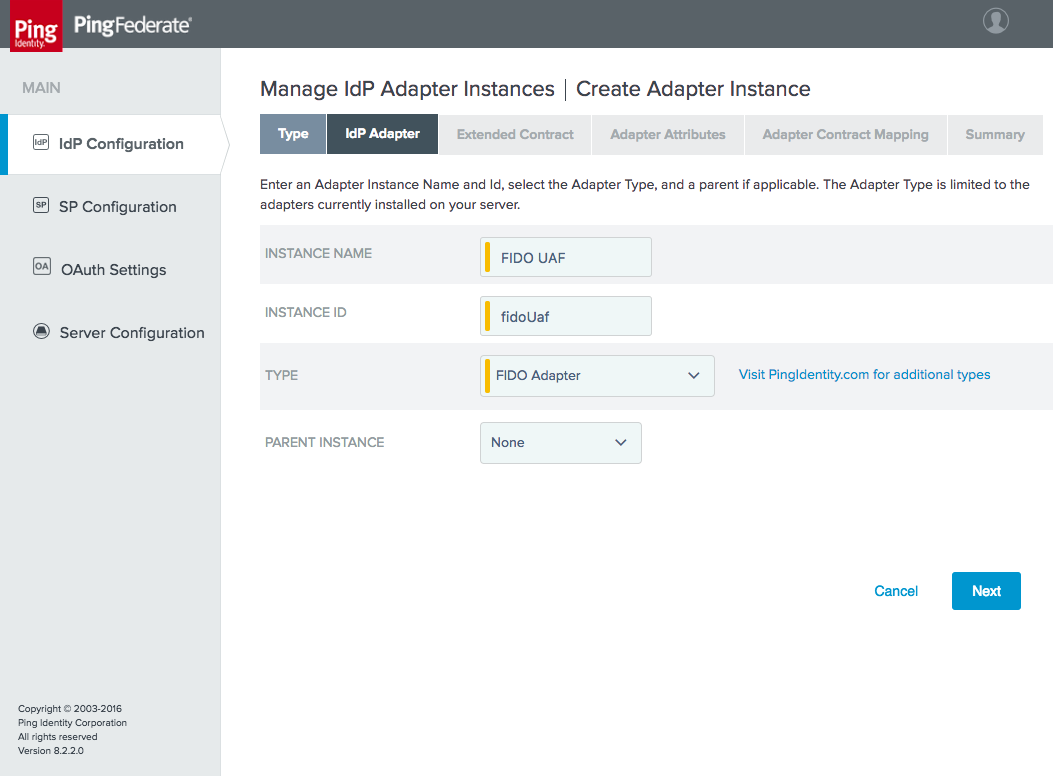Click the PARENT INSTANCE label

click(x=324, y=442)
